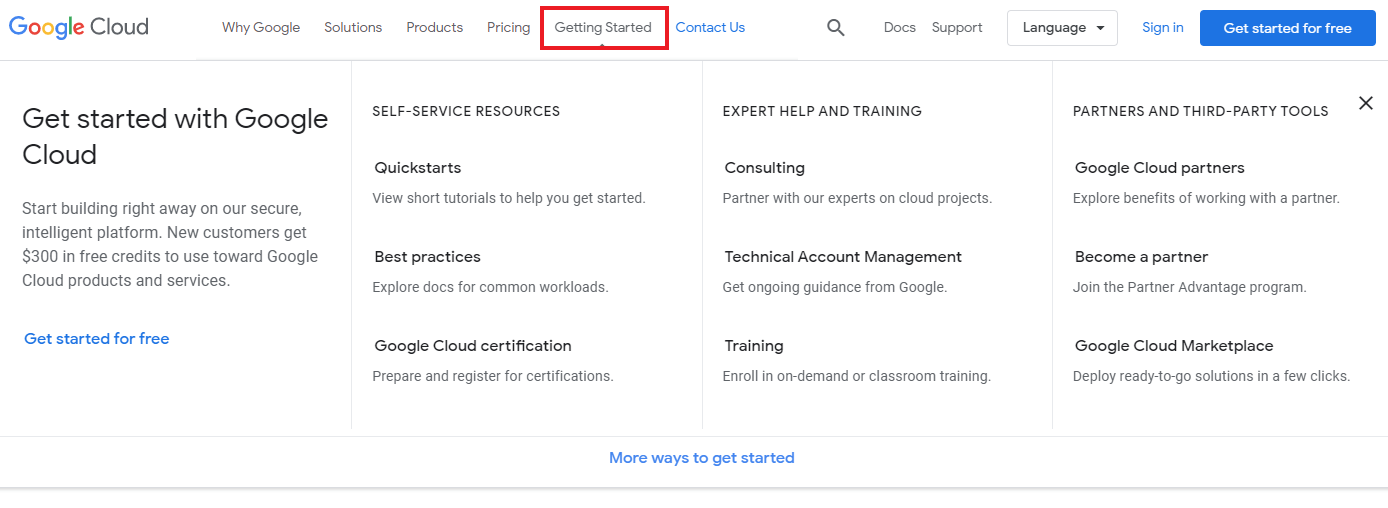Click More ways to get started
Image resolution: width=1388 pixels, height=508 pixels.
point(702,458)
